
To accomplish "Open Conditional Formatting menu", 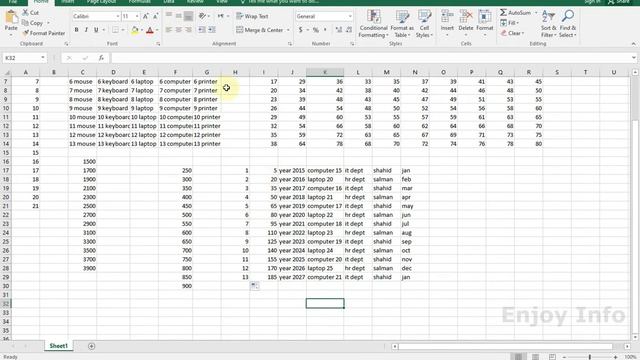I will click(373, 24).
